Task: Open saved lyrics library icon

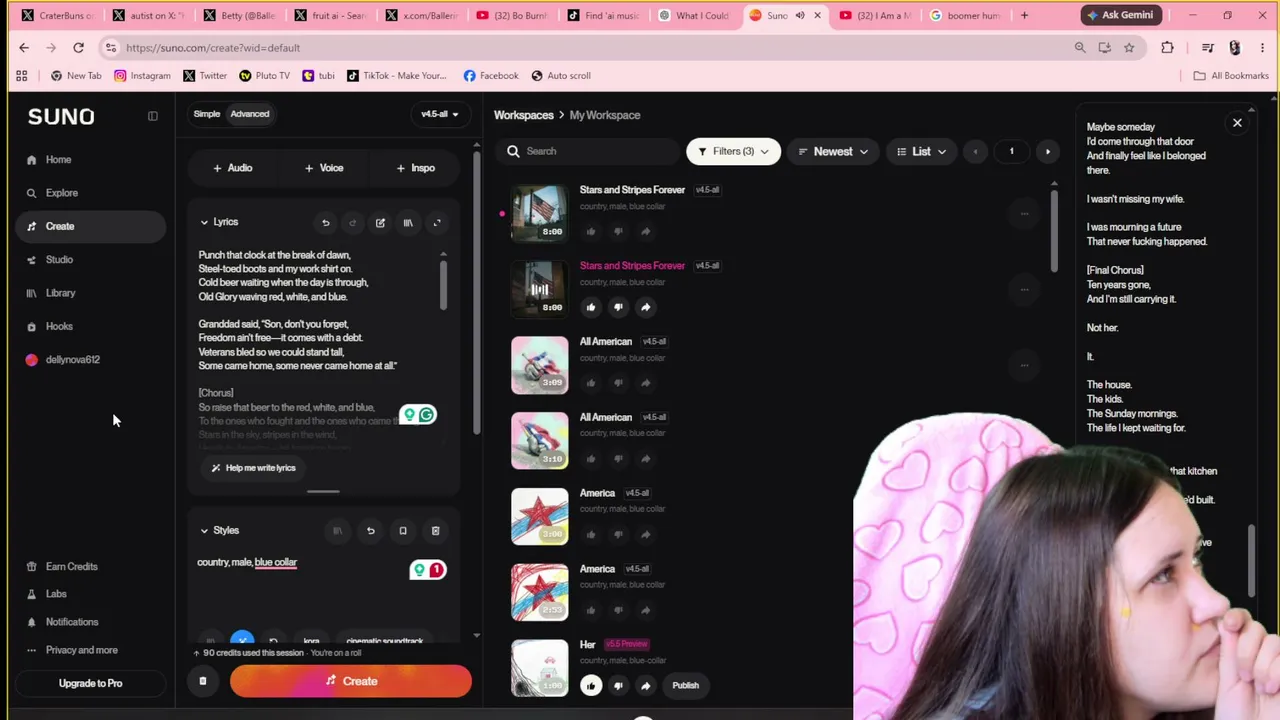Action: tap(408, 223)
